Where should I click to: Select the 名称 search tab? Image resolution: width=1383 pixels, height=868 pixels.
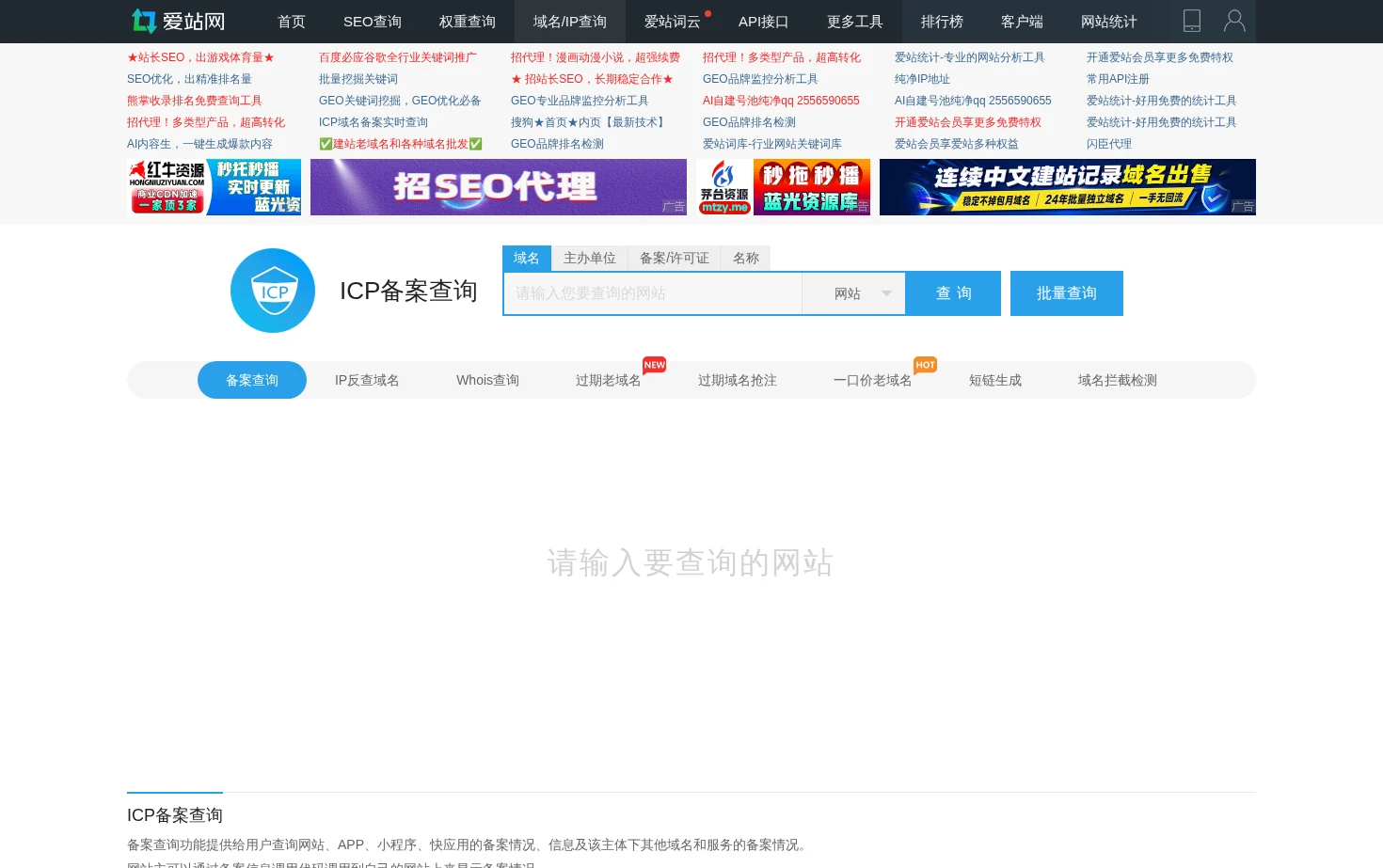coord(746,259)
